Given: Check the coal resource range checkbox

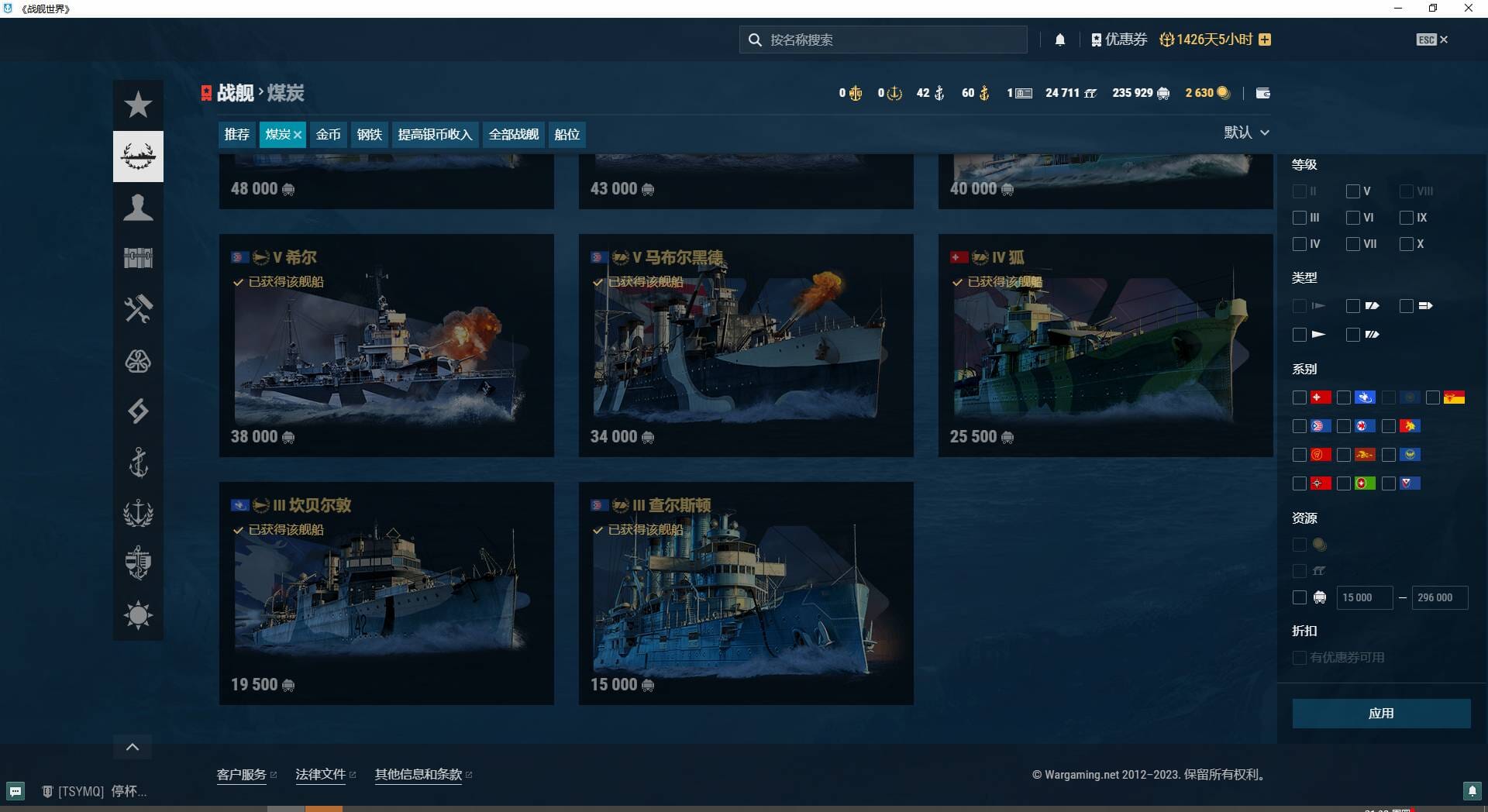Looking at the screenshot, I should click(1300, 597).
